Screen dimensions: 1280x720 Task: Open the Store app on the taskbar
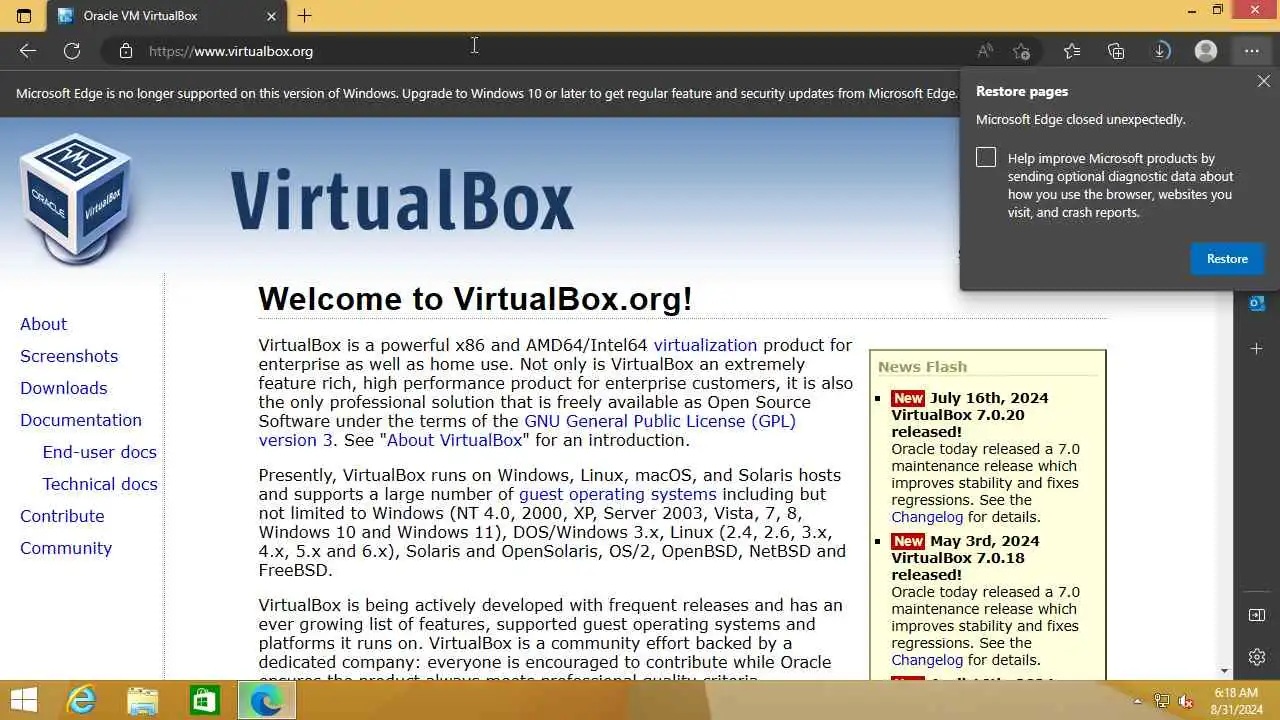tap(204, 700)
